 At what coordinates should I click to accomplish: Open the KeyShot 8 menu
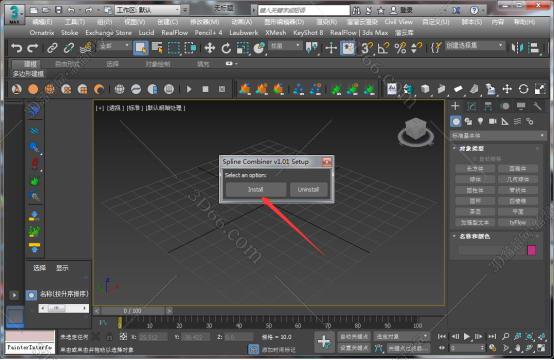(308, 33)
